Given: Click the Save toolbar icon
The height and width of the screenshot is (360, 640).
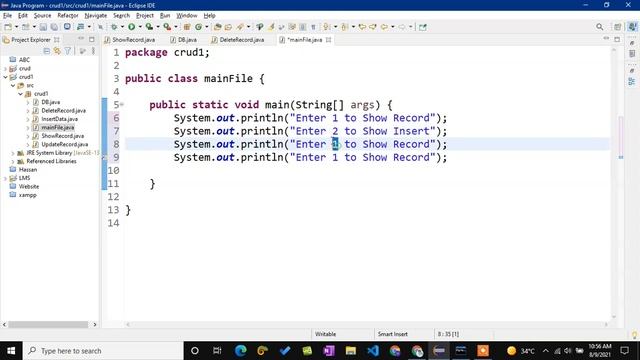Looking at the screenshot, I should coord(43,27).
